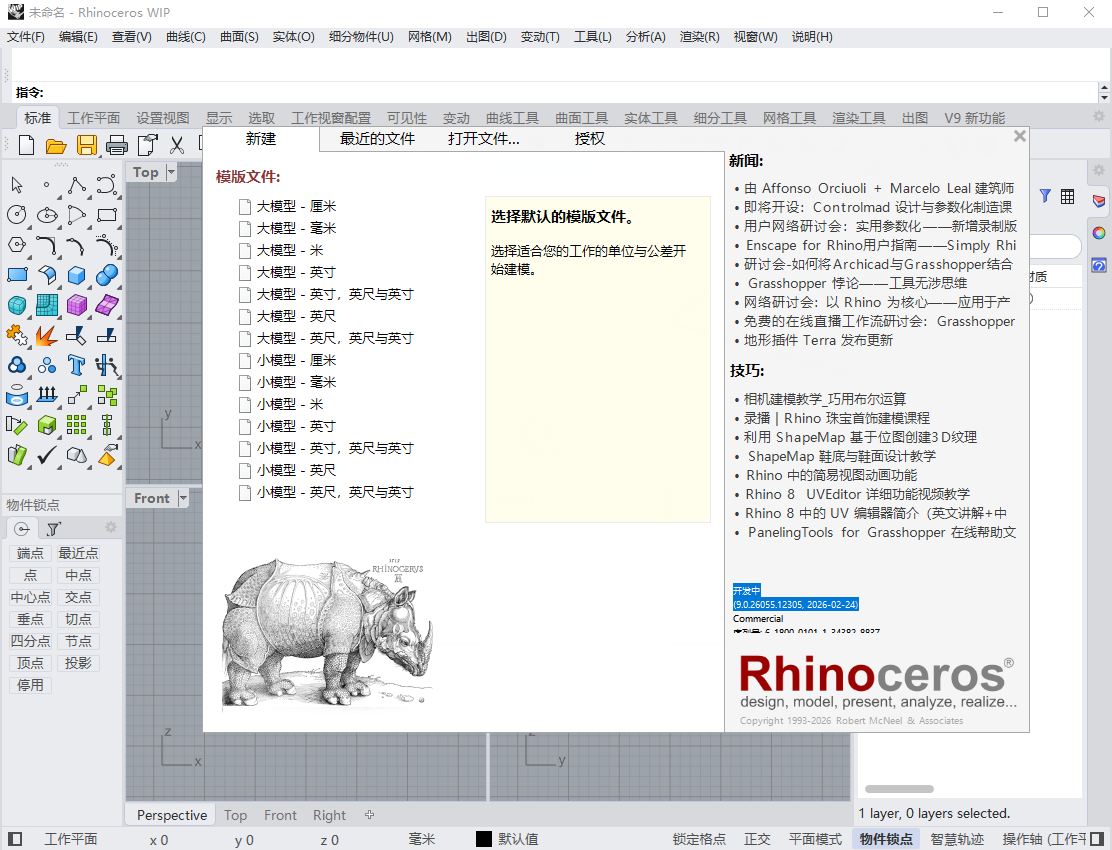Open the help question mark panel tab

1099,265
